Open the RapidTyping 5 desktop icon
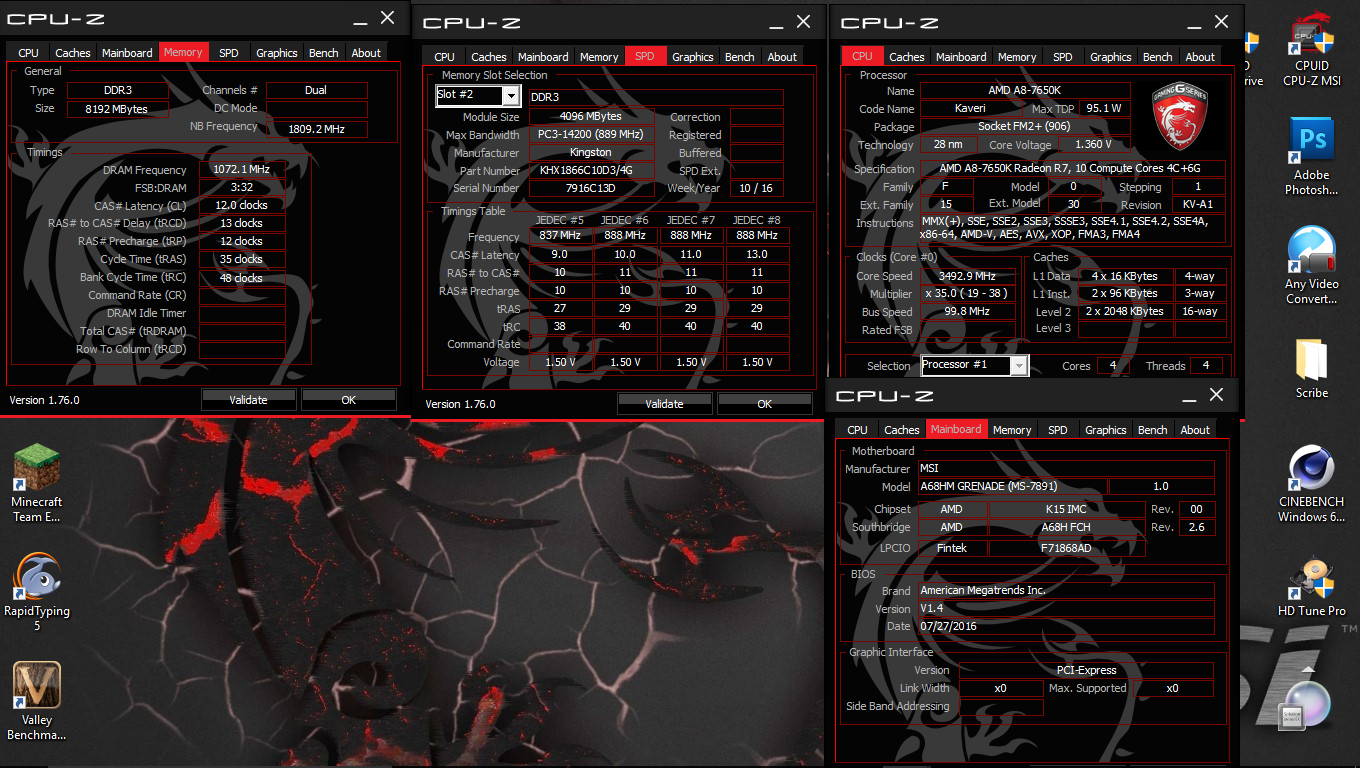 pyautogui.click(x=37, y=593)
